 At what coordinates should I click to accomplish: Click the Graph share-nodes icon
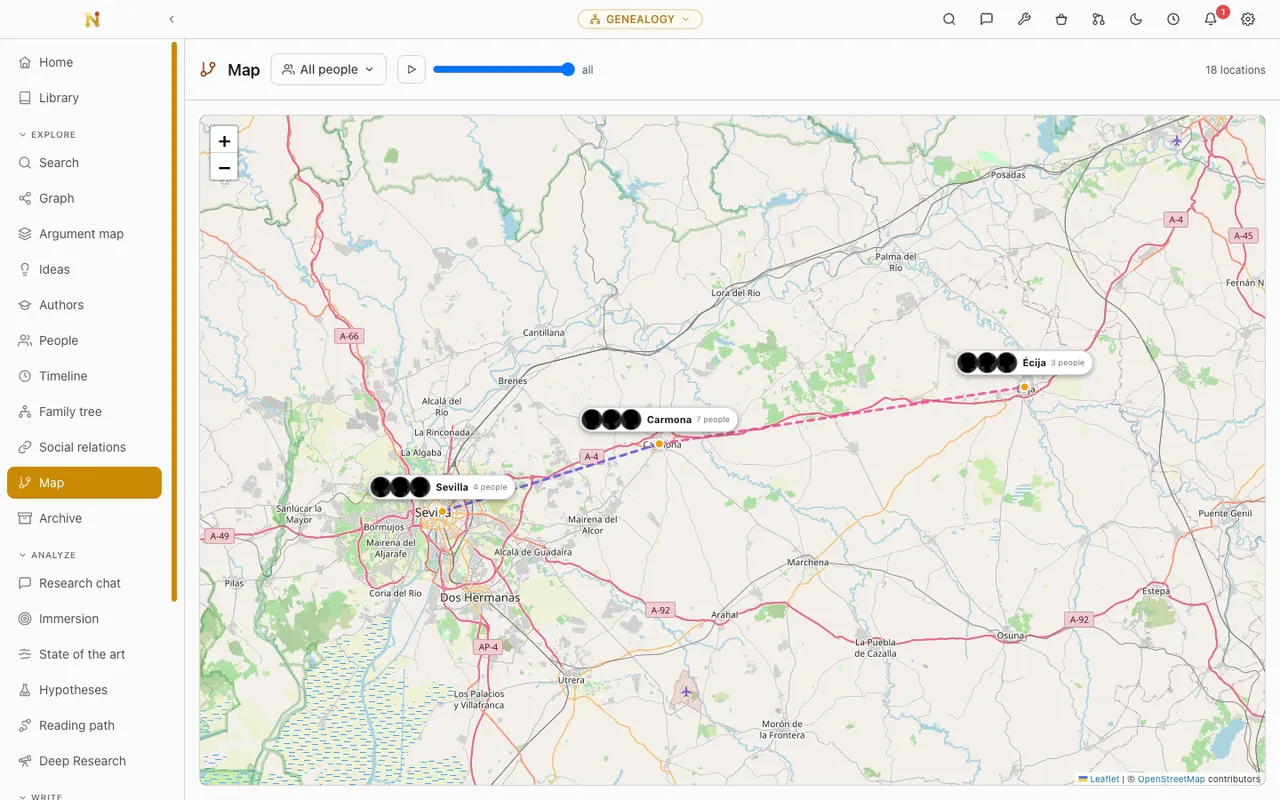point(25,198)
